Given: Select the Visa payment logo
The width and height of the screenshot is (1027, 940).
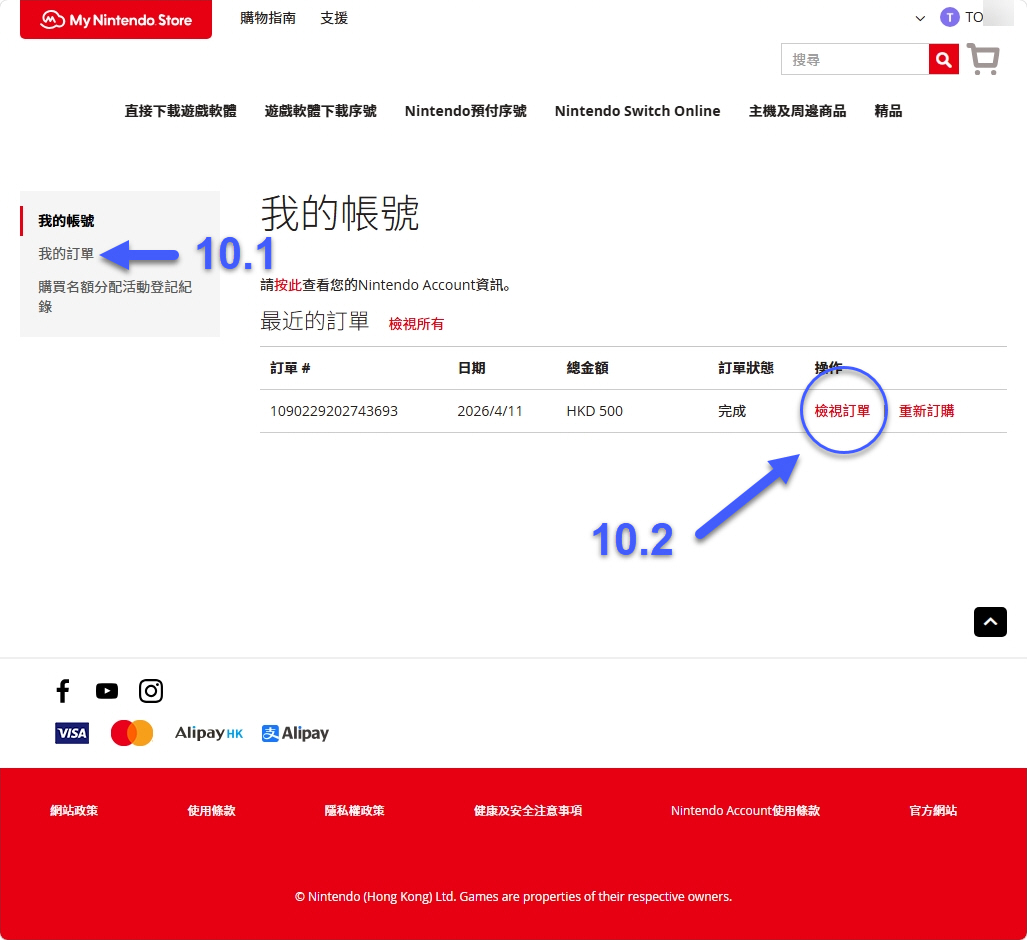Looking at the screenshot, I should 71,733.
